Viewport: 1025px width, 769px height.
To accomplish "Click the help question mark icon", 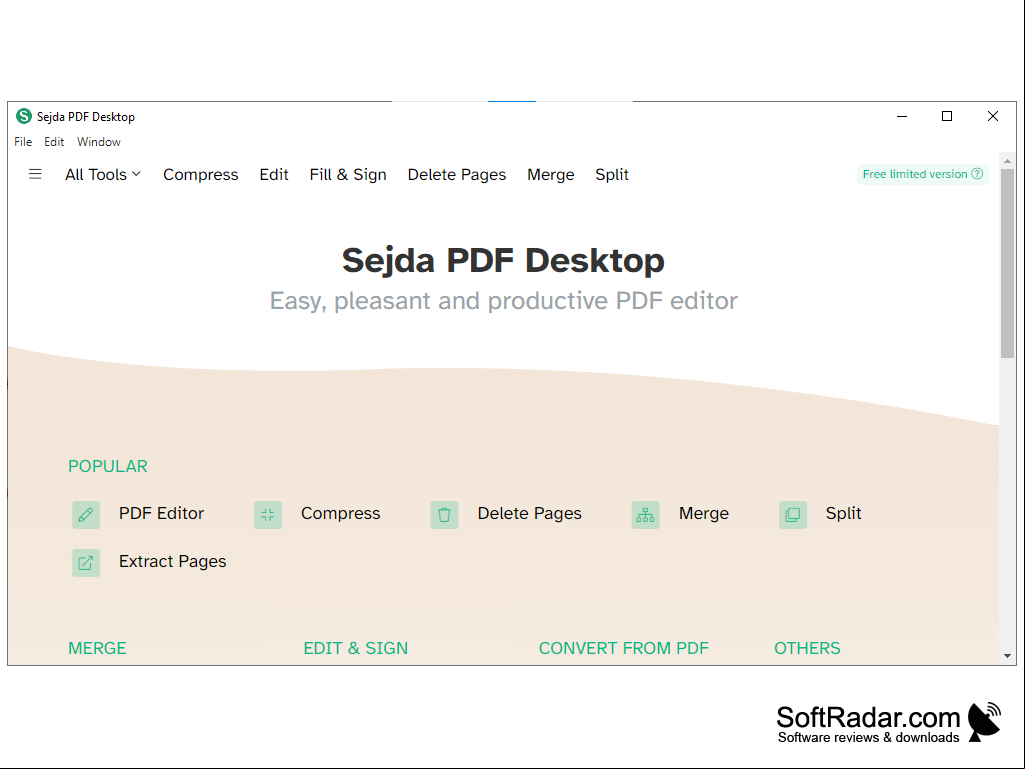I will [x=977, y=174].
